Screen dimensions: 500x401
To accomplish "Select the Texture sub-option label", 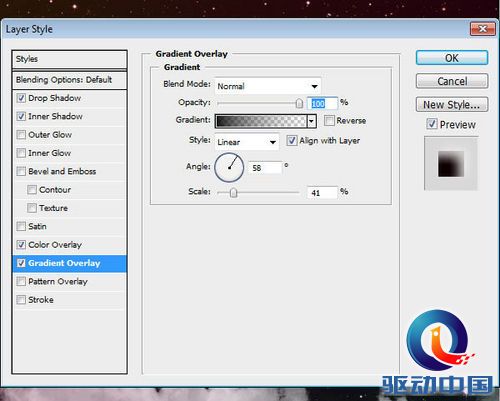I will pos(53,208).
